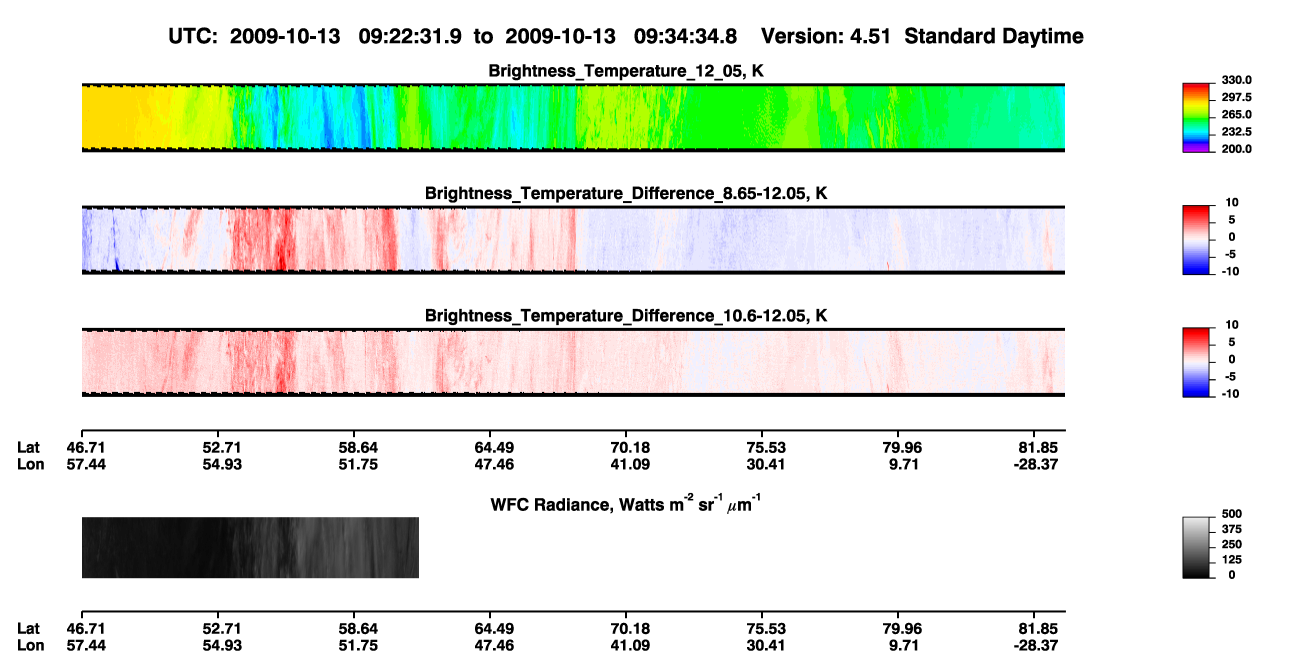
Task: Click upper axis longitude value -28.37
Action: tap(1035, 464)
